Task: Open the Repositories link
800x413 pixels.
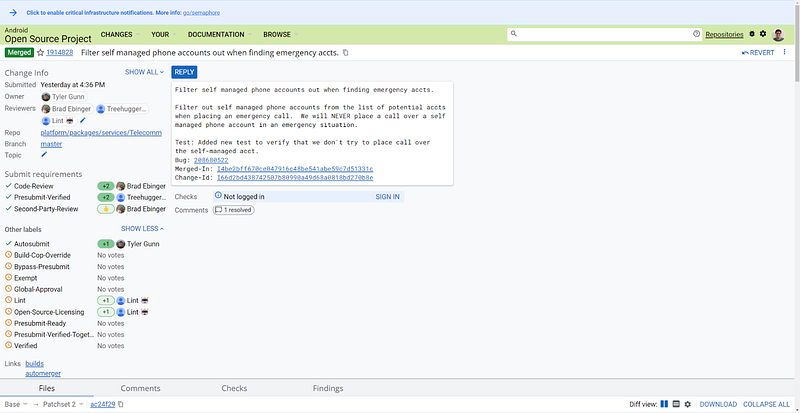Action: pos(724,35)
